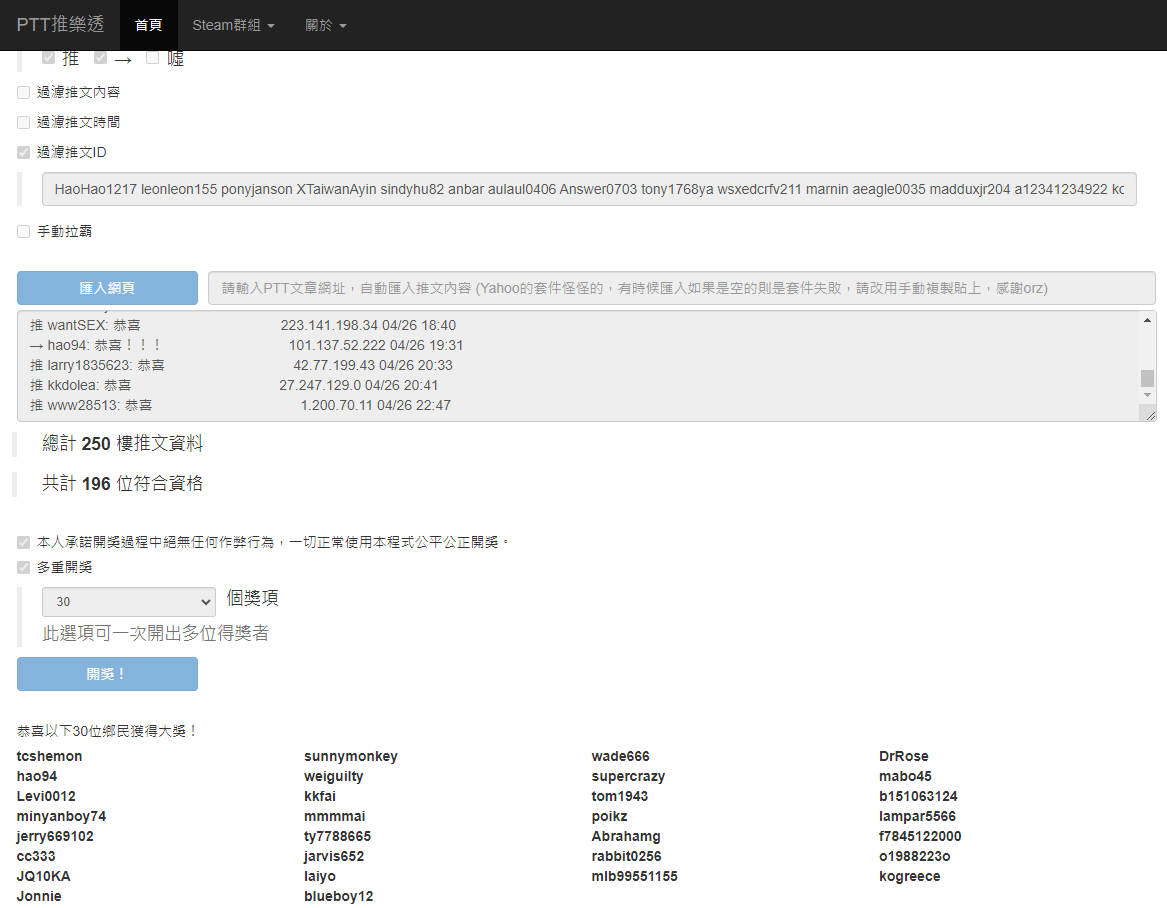Click the hao94 comment line
Screen dimensions: 1167x908
click(x=246, y=345)
